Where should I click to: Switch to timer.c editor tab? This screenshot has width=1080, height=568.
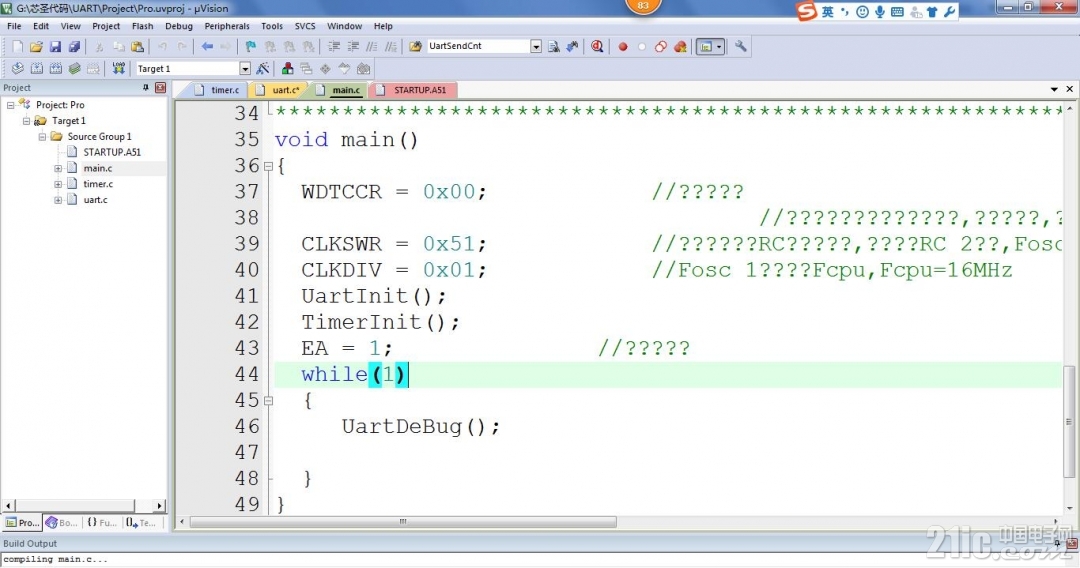pos(218,90)
